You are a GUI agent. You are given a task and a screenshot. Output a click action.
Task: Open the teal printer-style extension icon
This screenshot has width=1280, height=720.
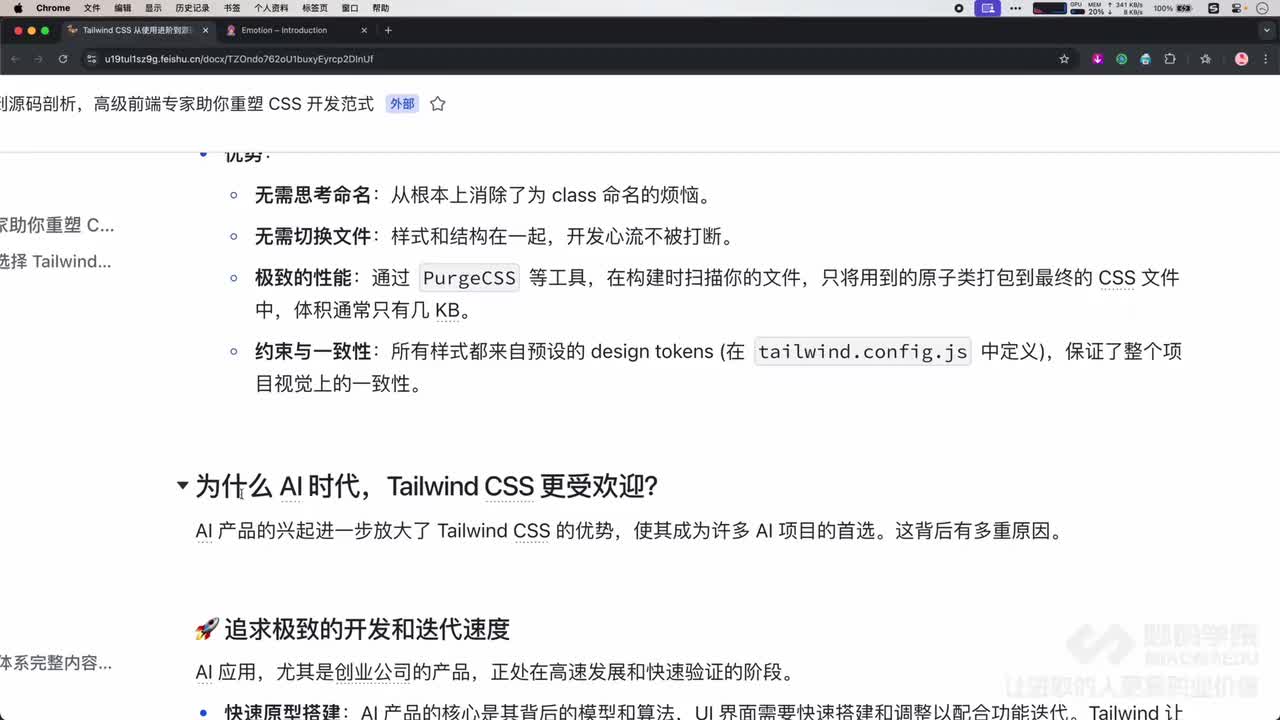click(x=1146, y=59)
